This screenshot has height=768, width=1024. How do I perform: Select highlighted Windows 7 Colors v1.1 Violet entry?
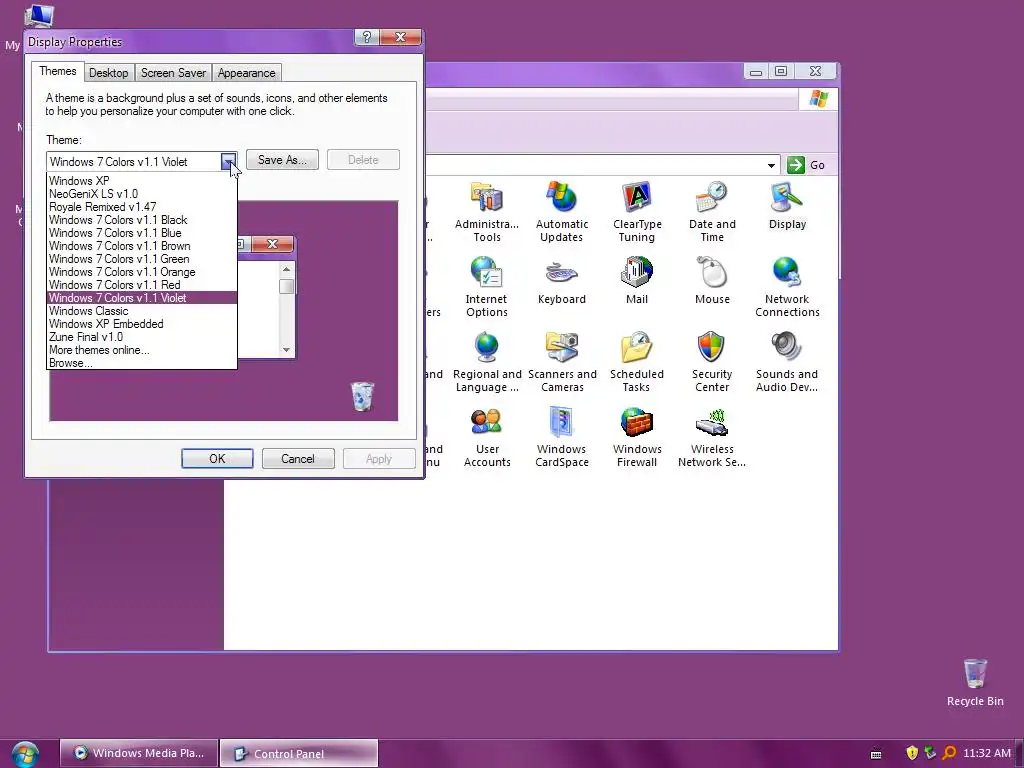[x=142, y=298]
